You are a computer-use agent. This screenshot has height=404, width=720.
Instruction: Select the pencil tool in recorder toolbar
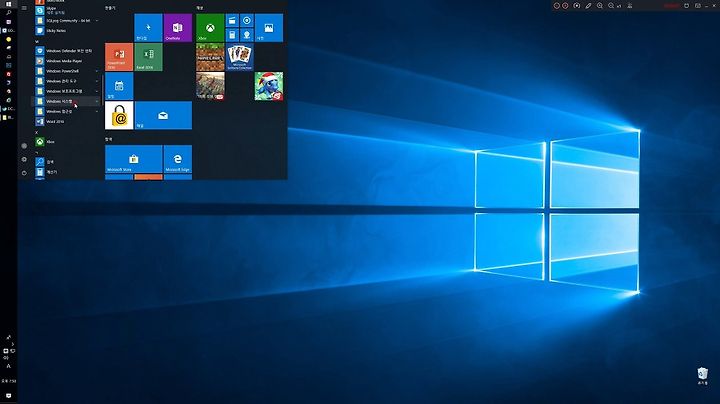pos(588,6)
